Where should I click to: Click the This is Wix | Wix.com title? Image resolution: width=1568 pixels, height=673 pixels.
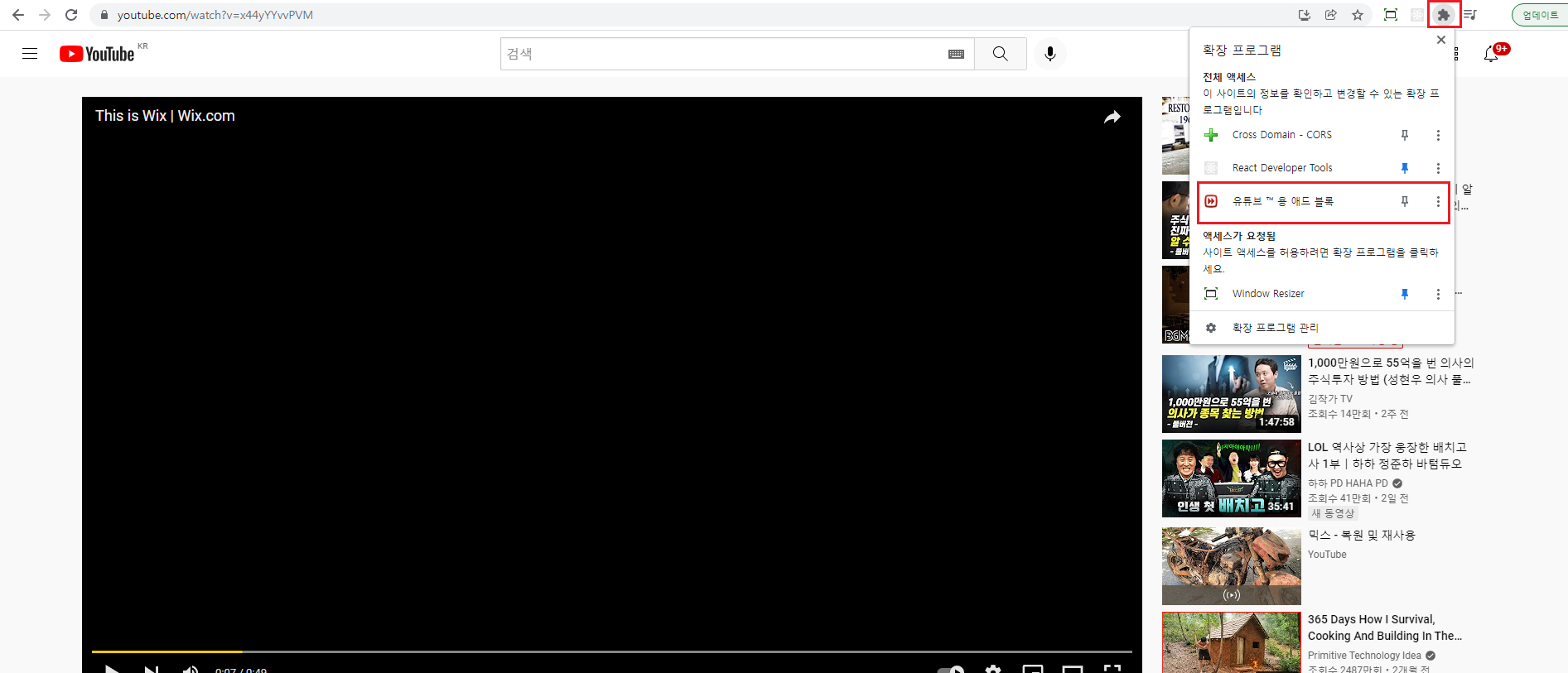(165, 116)
